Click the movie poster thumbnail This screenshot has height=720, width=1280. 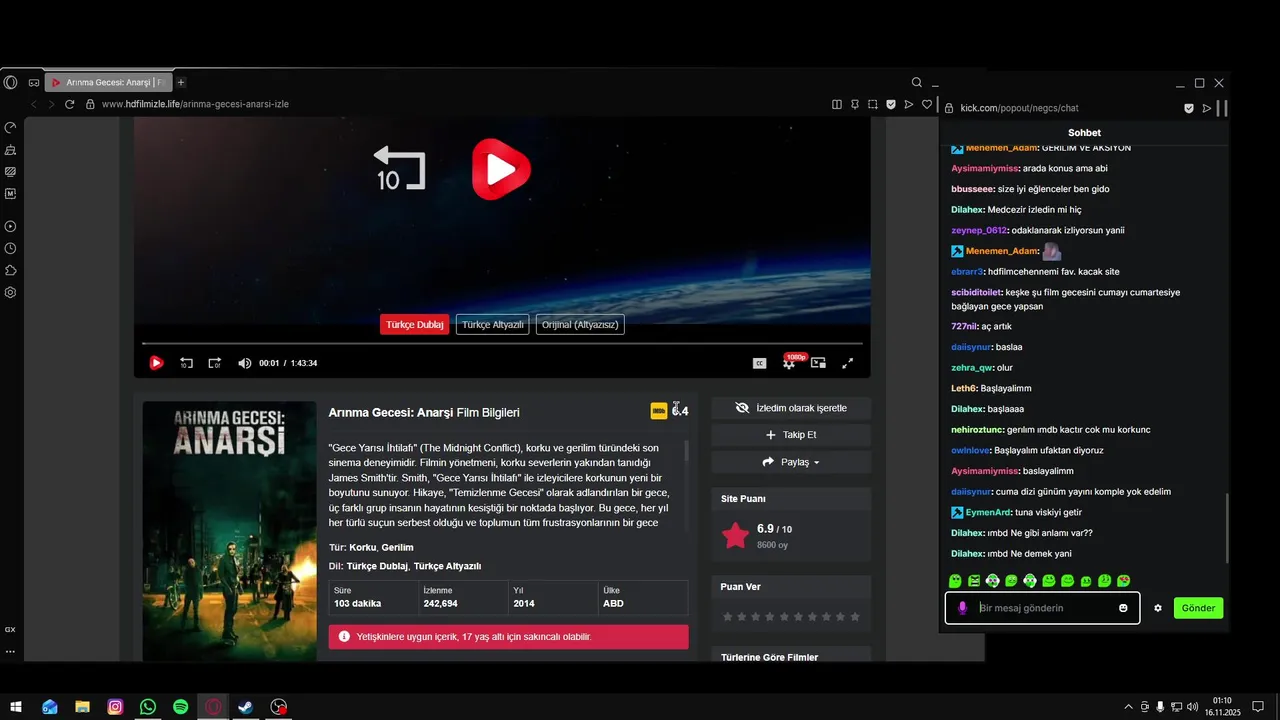(x=229, y=531)
